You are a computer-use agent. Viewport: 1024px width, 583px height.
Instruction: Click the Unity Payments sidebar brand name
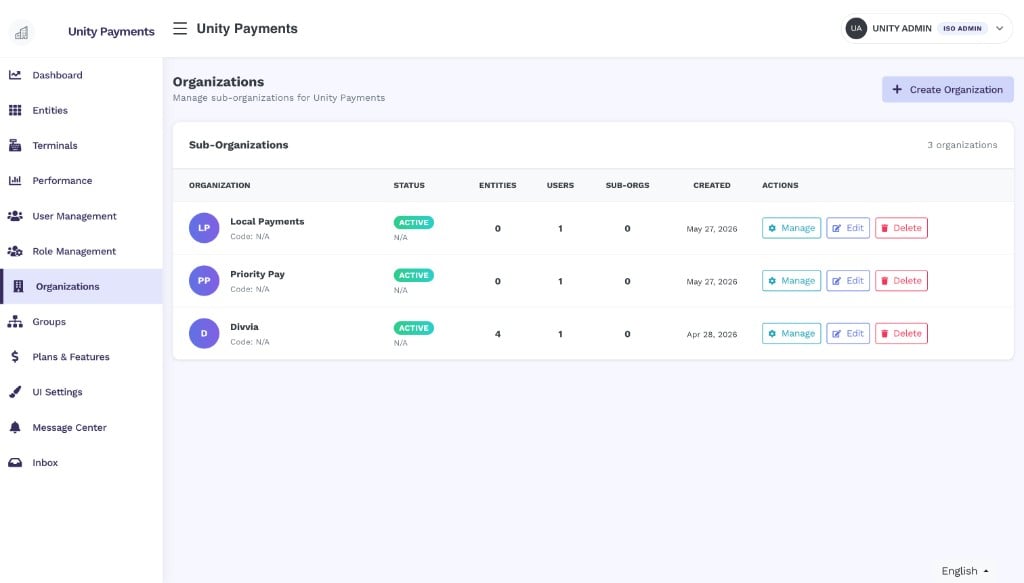pos(111,32)
